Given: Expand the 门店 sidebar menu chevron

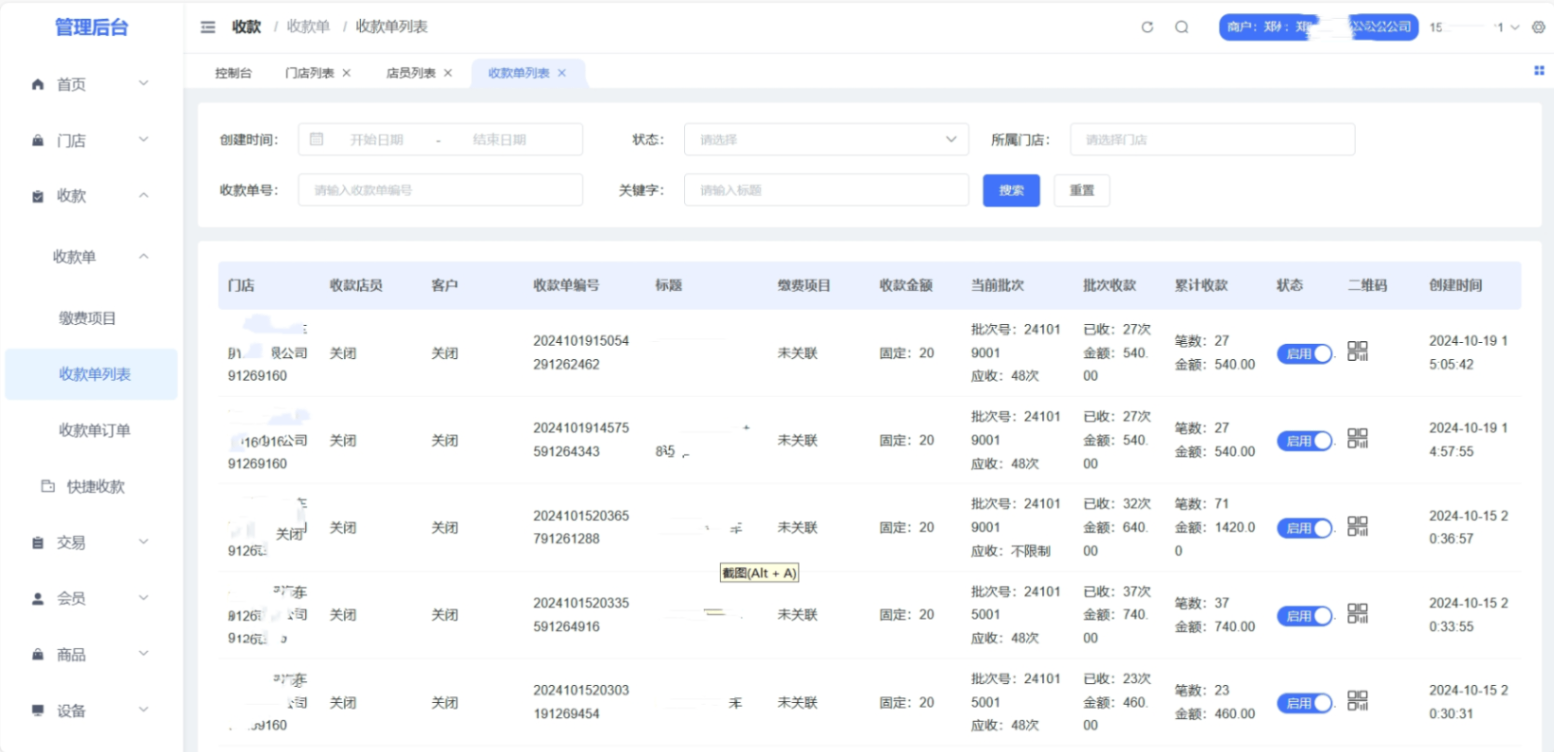Looking at the screenshot, I should tap(143, 140).
